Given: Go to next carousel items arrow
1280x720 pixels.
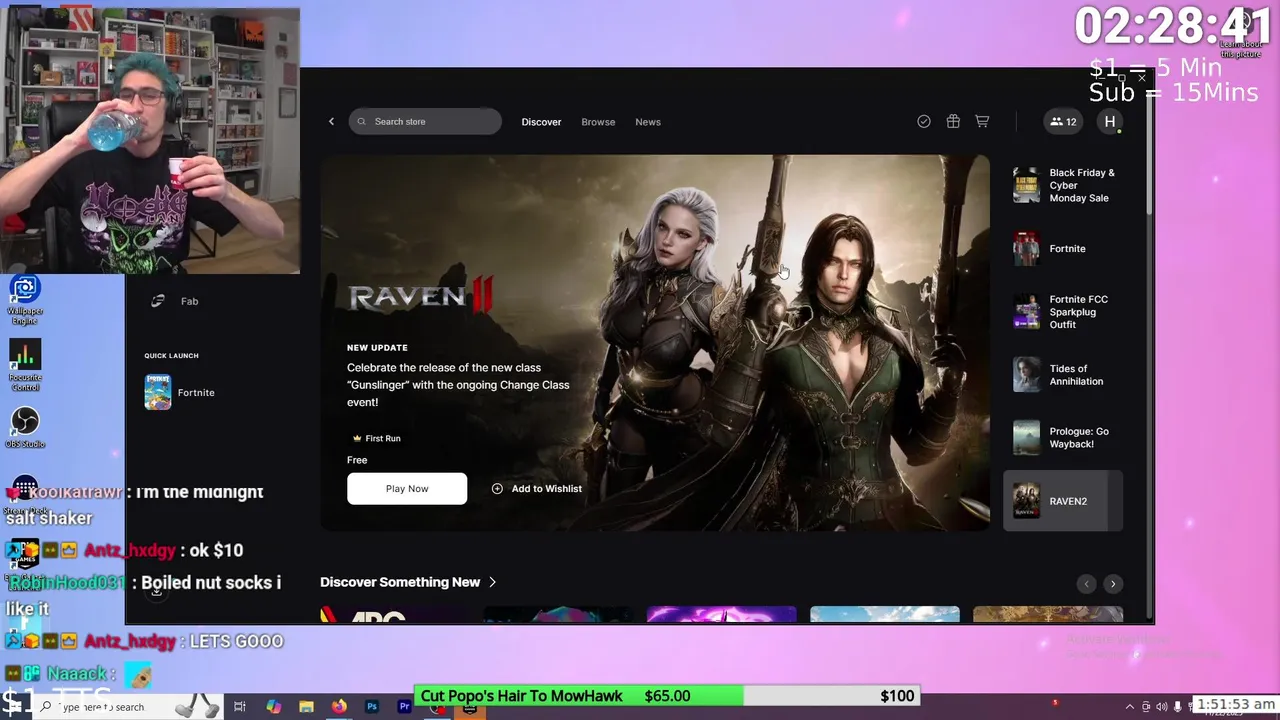Looking at the screenshot, I should 1113,584.
